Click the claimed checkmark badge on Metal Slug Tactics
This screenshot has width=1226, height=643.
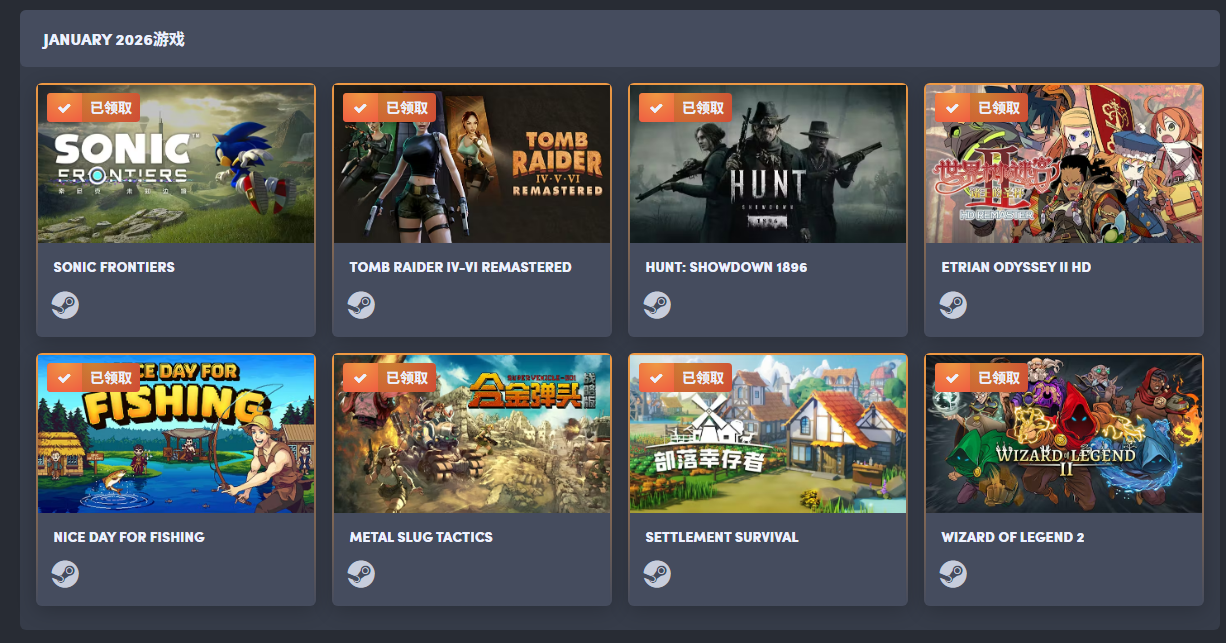pos(389,377)
